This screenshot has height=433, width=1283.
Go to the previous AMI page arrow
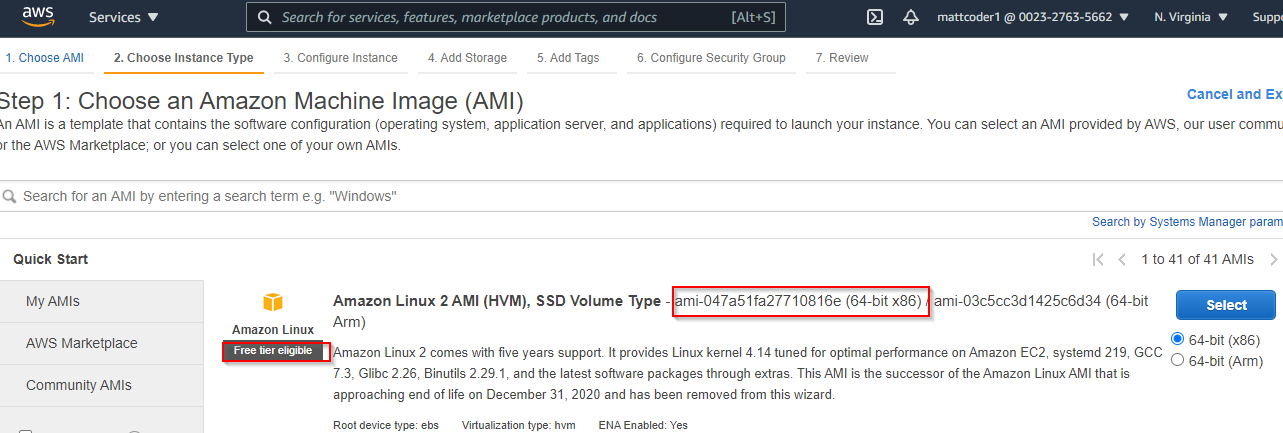click(x=1124, y=259)
